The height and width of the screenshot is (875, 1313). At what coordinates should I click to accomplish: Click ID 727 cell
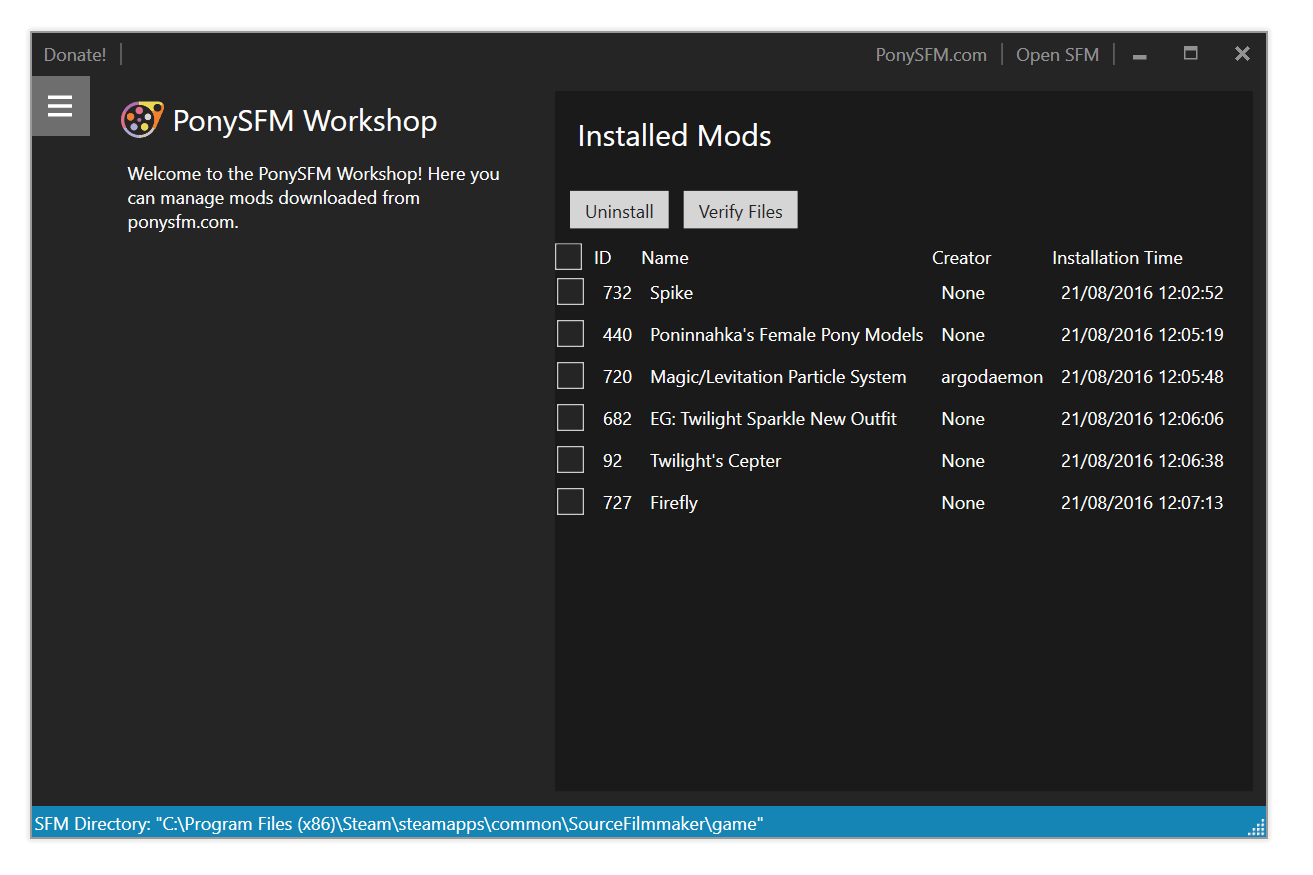(x=617, y=503)
